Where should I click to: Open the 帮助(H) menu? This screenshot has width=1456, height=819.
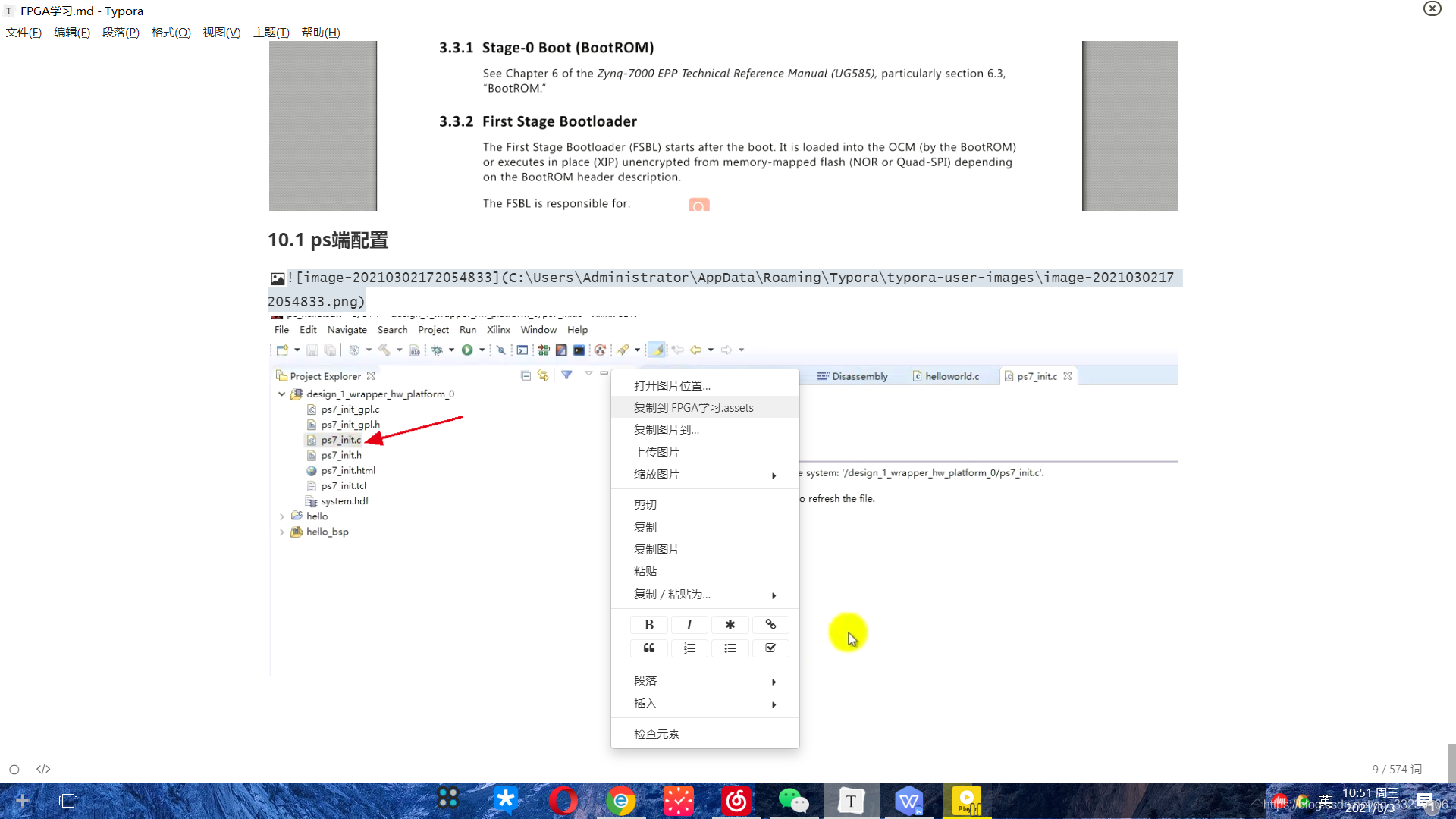(321, 33)
